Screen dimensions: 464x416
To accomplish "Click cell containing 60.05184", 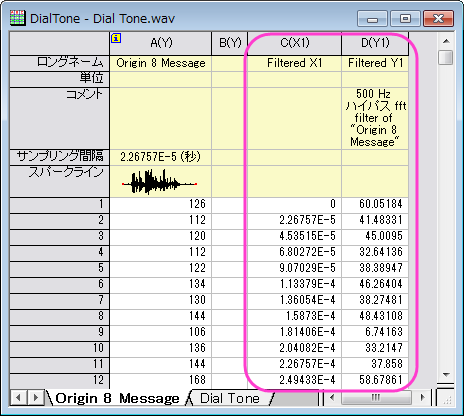I will (x=375, y=204).
